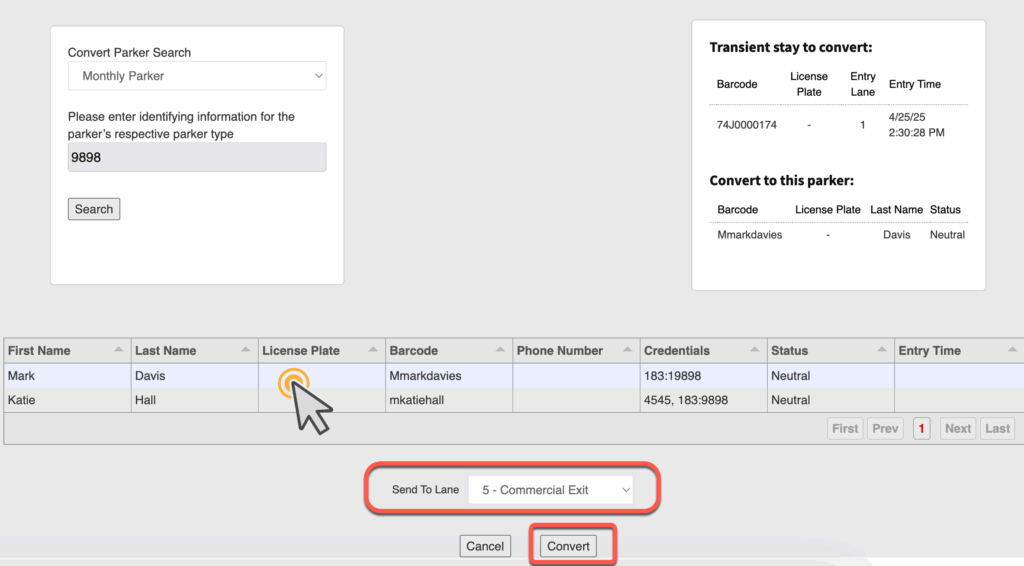The image size is (1024, 566).
Task: Open the Monthly Parker search type dropdown
Action: [x=197, y=76]
